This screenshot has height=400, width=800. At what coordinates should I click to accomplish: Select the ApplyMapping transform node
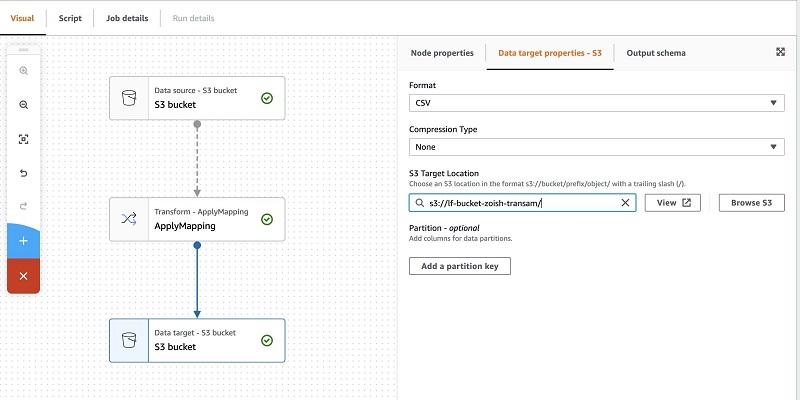click(197, 219)
